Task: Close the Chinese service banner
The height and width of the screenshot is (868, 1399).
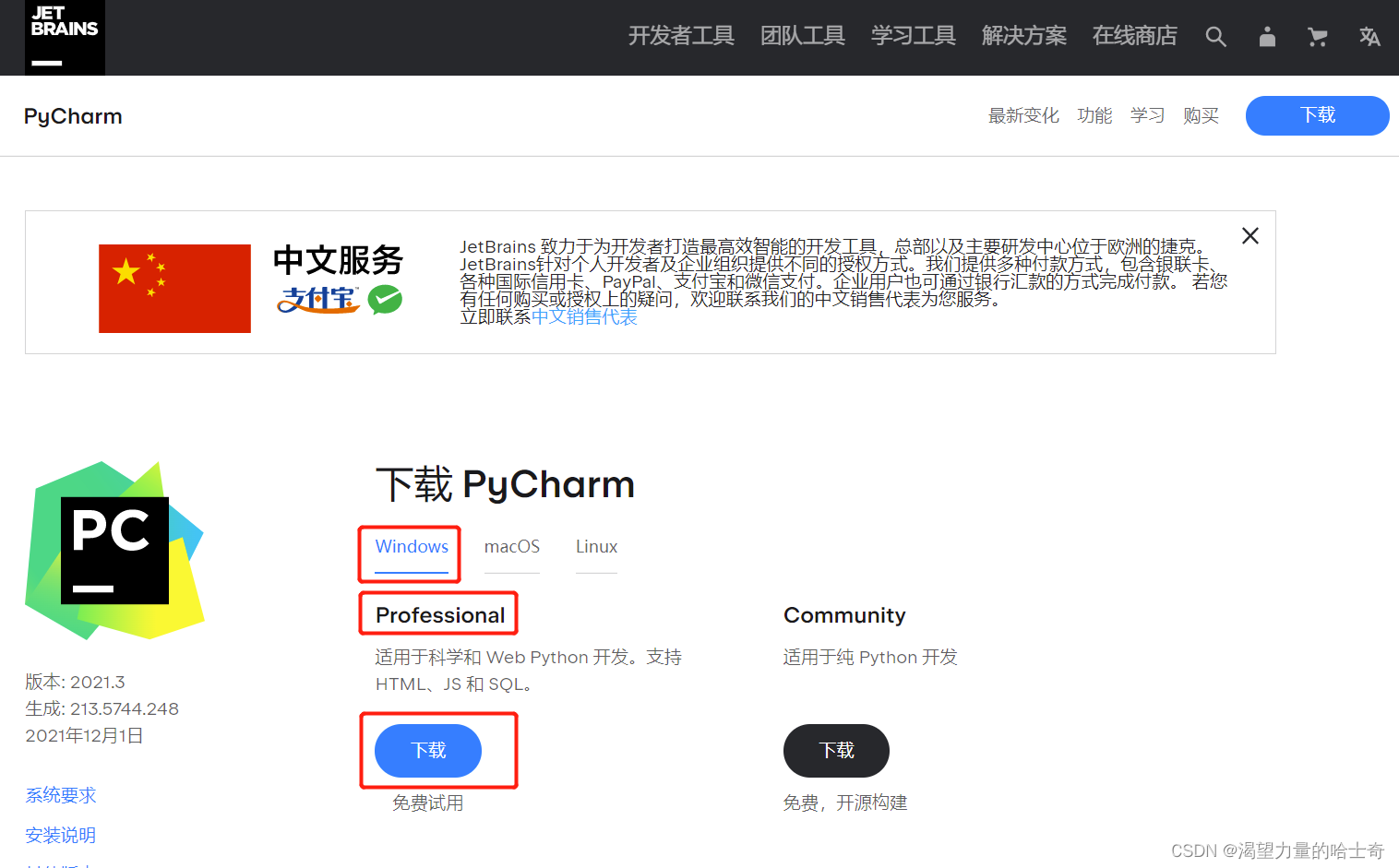Action: [x=1250, y=236]
